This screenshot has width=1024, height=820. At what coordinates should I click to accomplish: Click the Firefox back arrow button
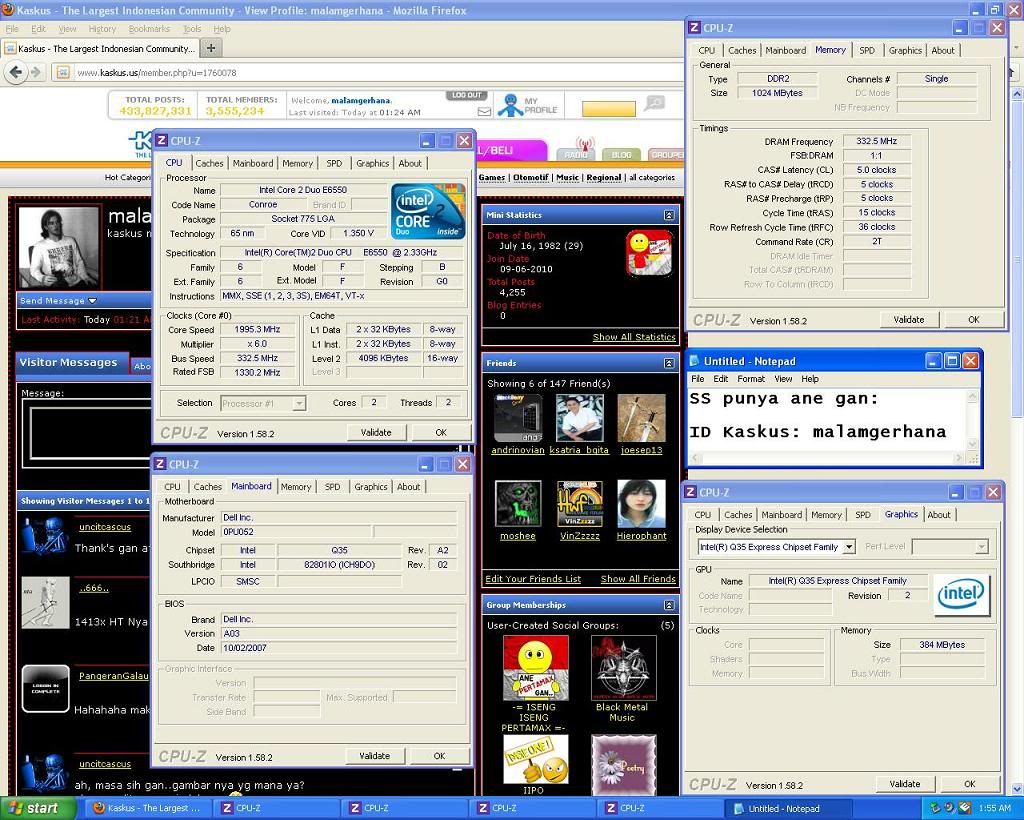coord(16,72)
